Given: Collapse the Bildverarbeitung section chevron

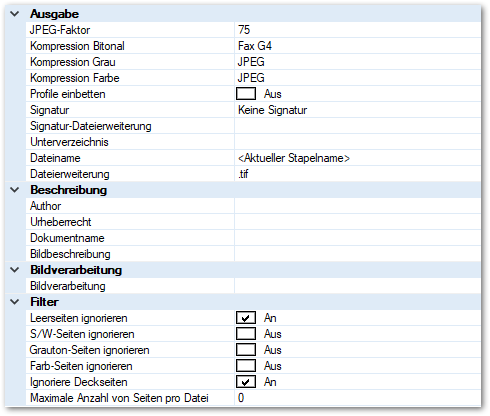Looking at the screenshot, I should pyautogui.click(x=15, y=270).
